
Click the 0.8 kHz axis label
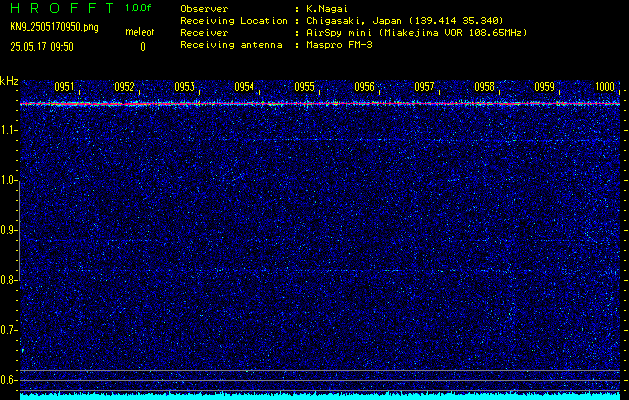(8, 280)
